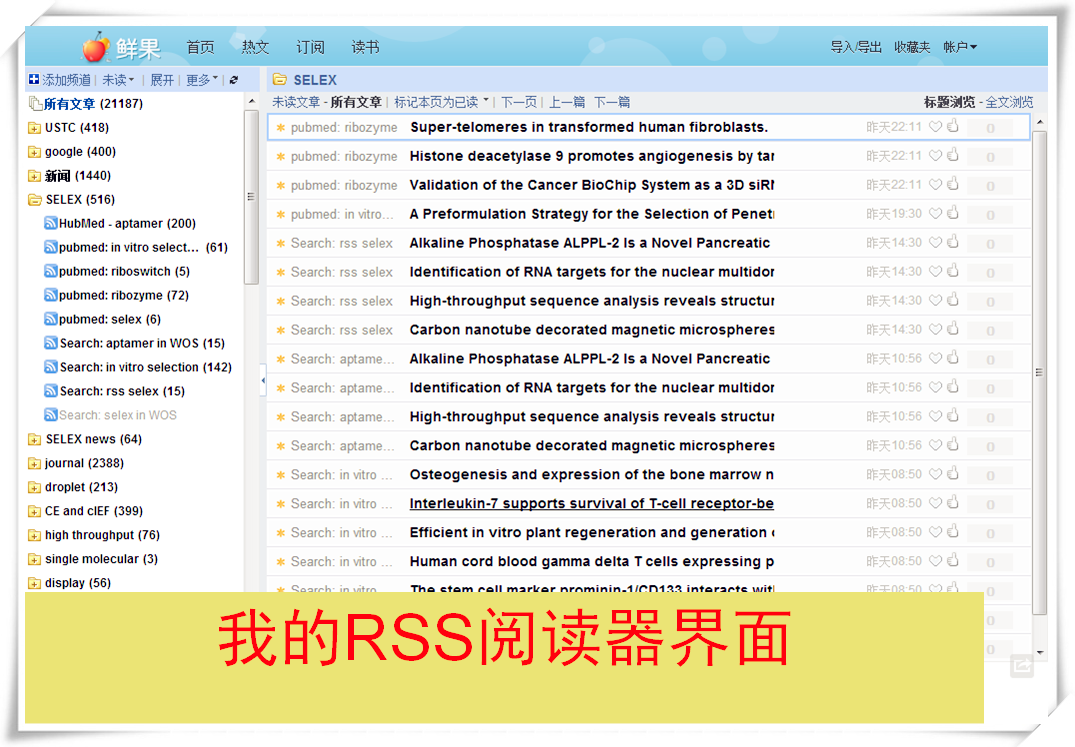Image resolution: width=1075 pixels, height=747 pixels.
Task: Click the 鲜果 apple logo
Action: 95,47
